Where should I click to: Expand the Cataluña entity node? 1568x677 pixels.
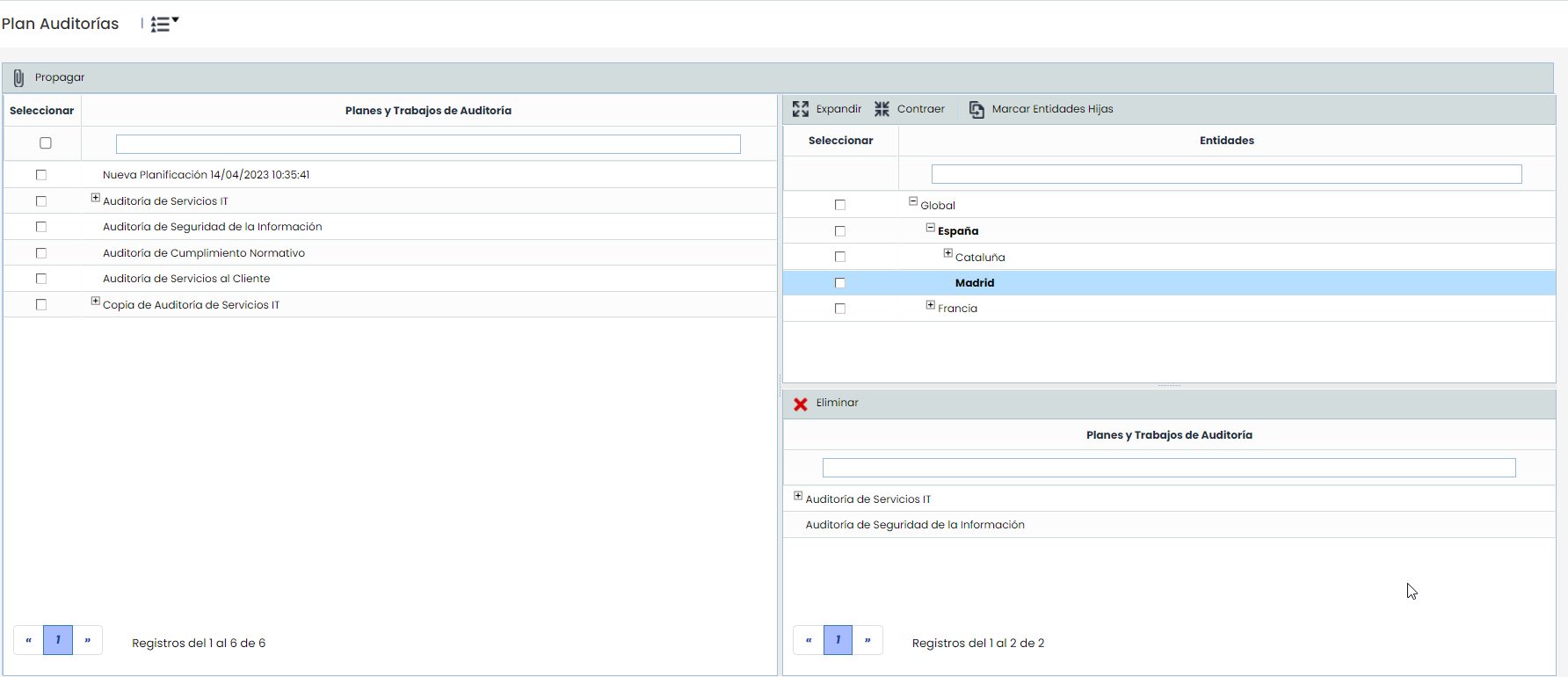[948, 253]
